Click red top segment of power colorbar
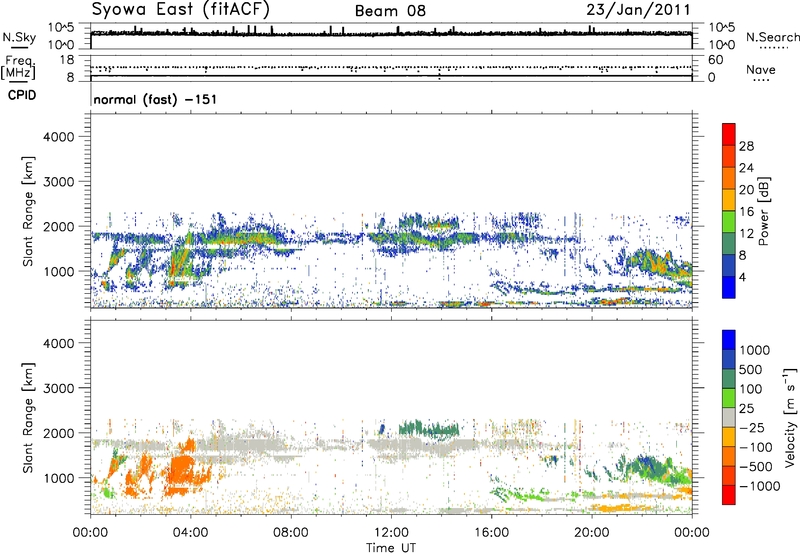The width and height of the screenshot is (800, 554). point(729,135)
